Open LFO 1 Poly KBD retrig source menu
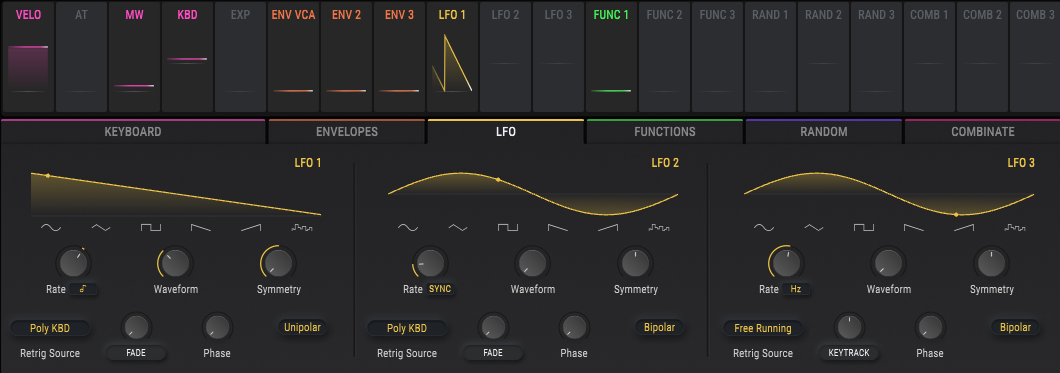The image size is (1060, 373). point(50,328)
